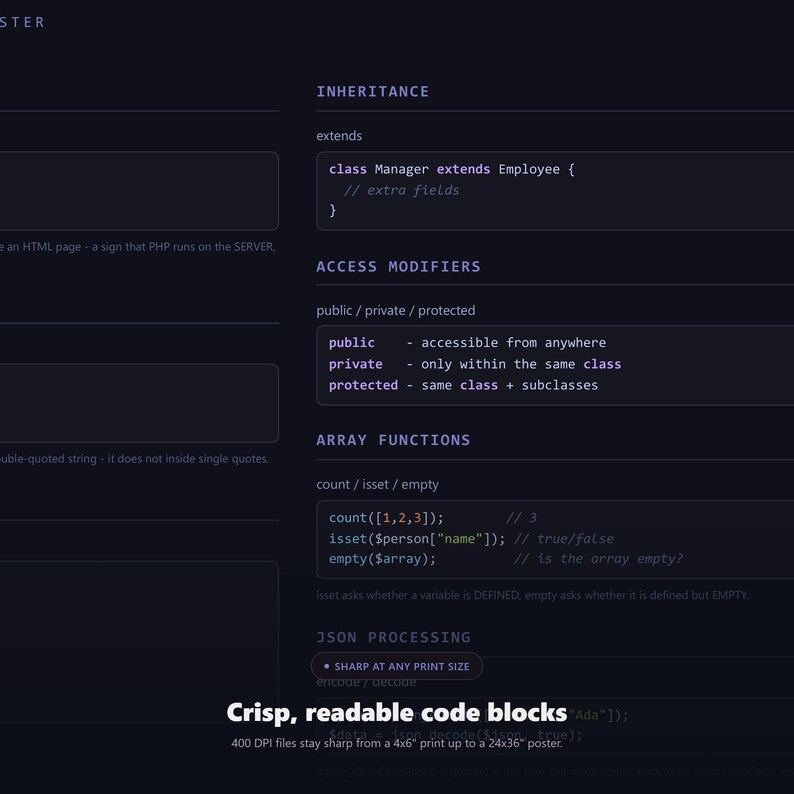Click the "class Manager extends Employee {" code line

[x=452, y=169]
